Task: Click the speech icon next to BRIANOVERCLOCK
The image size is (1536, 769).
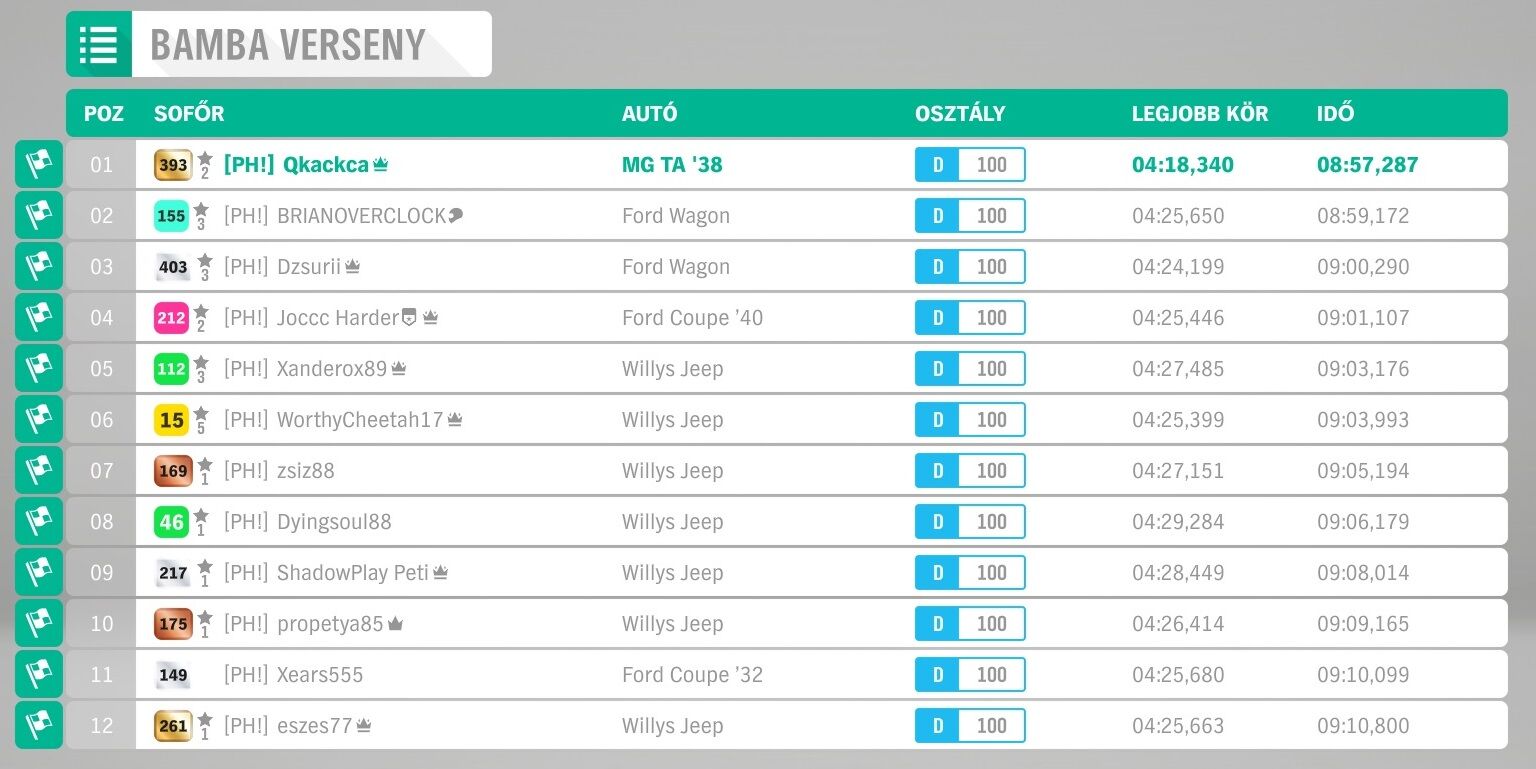Action: click(456, 215)
